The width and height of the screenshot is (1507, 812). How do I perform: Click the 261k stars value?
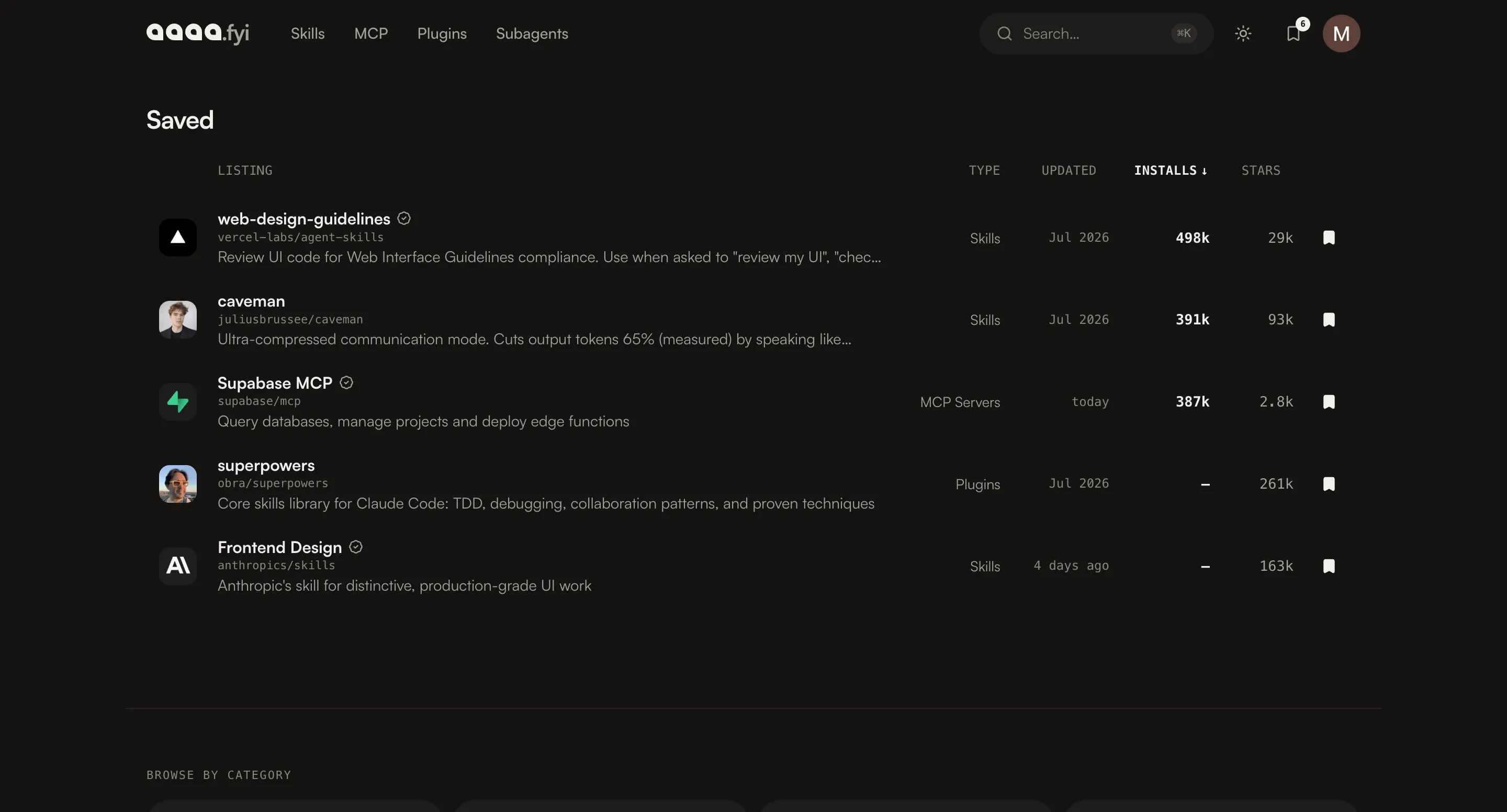tap(1276, 484)
